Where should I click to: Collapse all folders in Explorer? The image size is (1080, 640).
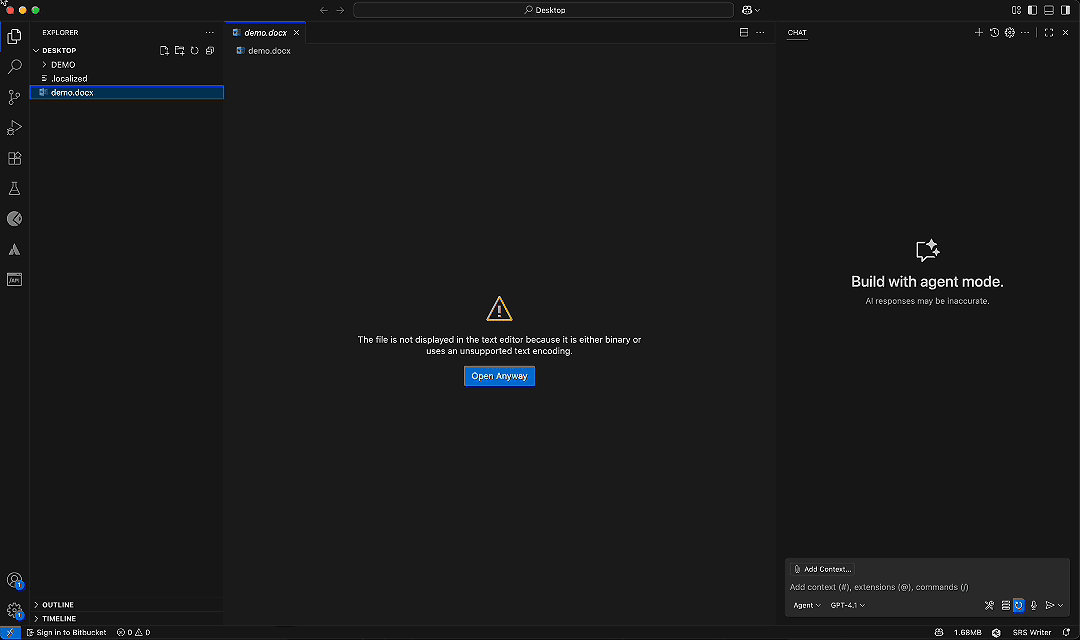210,50
